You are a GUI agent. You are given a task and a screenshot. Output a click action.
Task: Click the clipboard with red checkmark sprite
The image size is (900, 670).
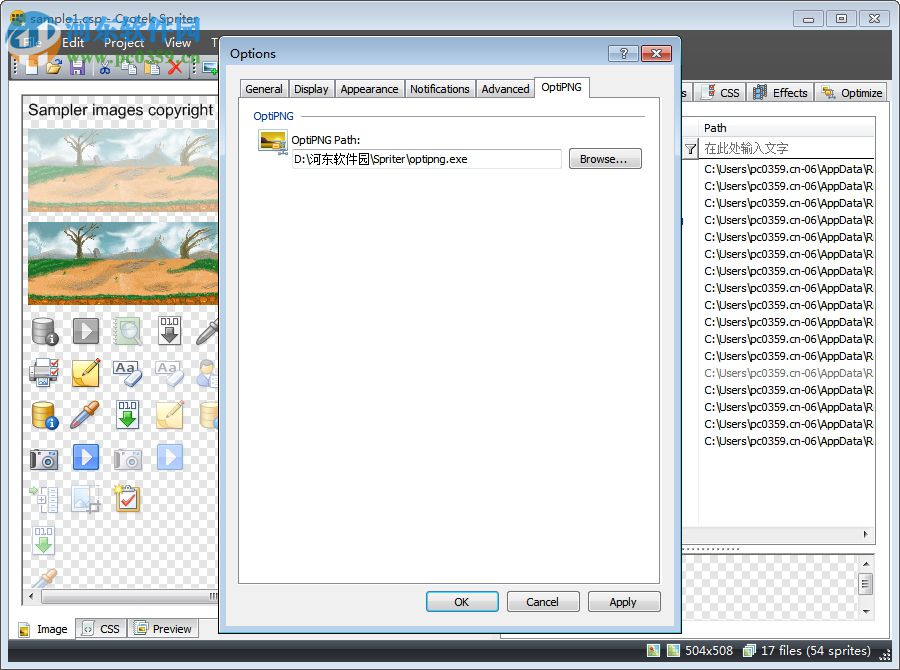pos(127,498)
